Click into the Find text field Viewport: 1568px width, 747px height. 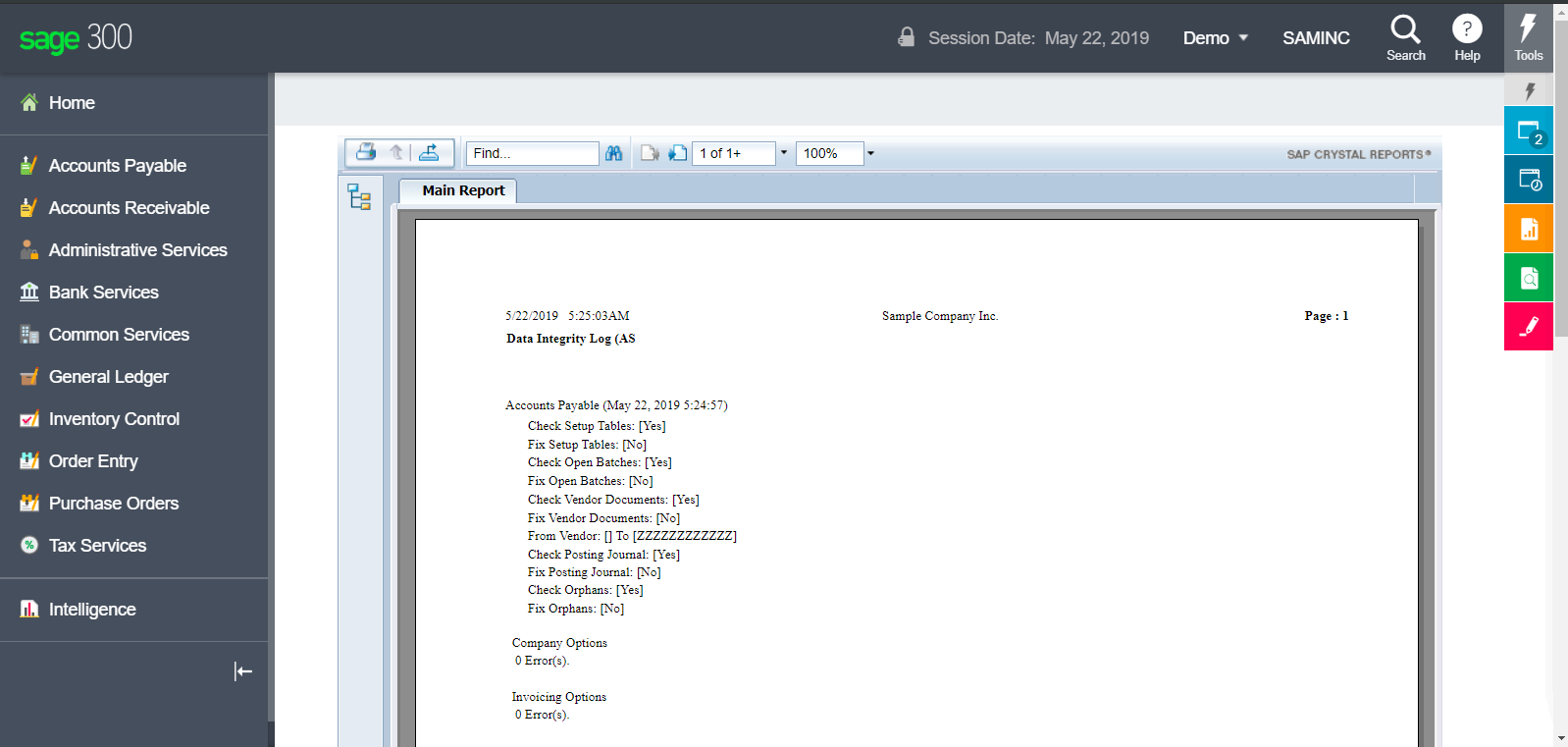tap(532, 153)
